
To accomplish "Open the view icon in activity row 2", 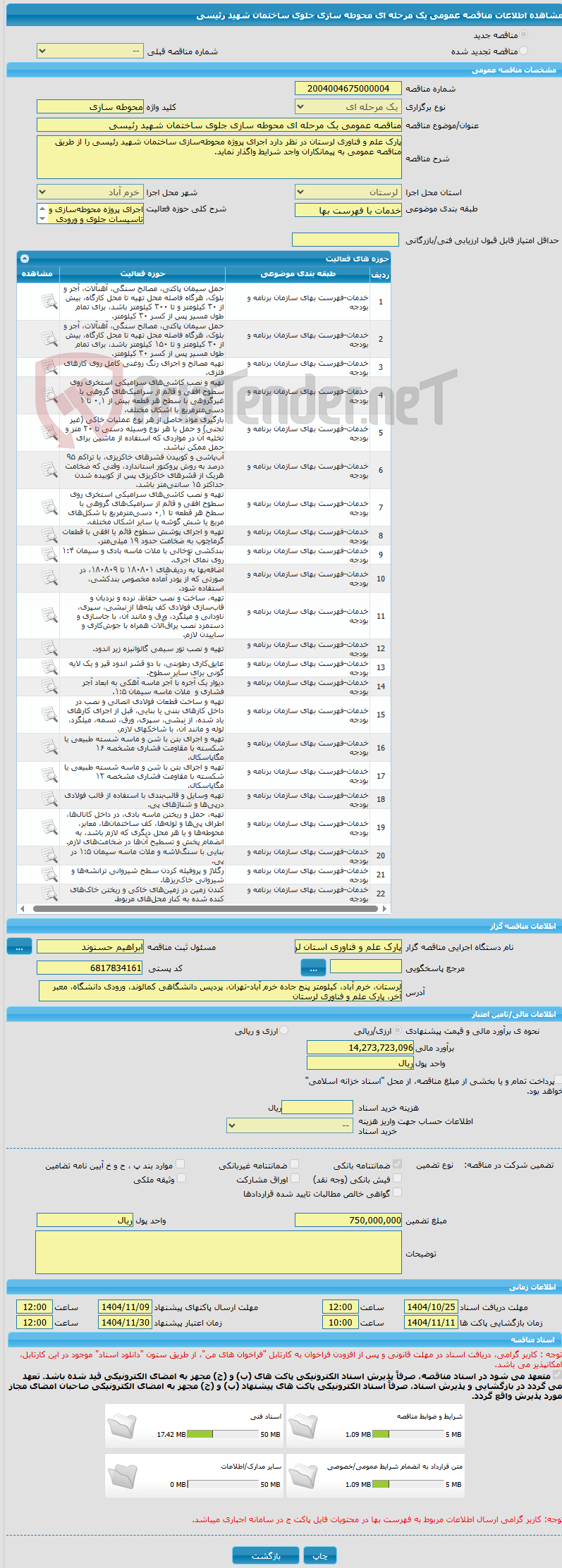I will [49, 339].
